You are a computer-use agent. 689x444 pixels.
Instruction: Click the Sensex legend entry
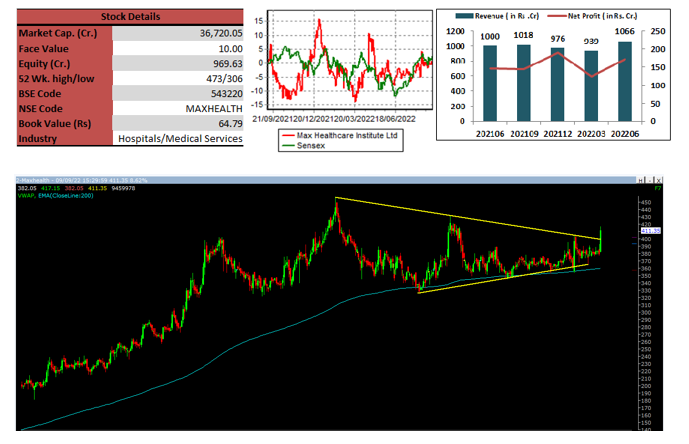pos(304,146)
